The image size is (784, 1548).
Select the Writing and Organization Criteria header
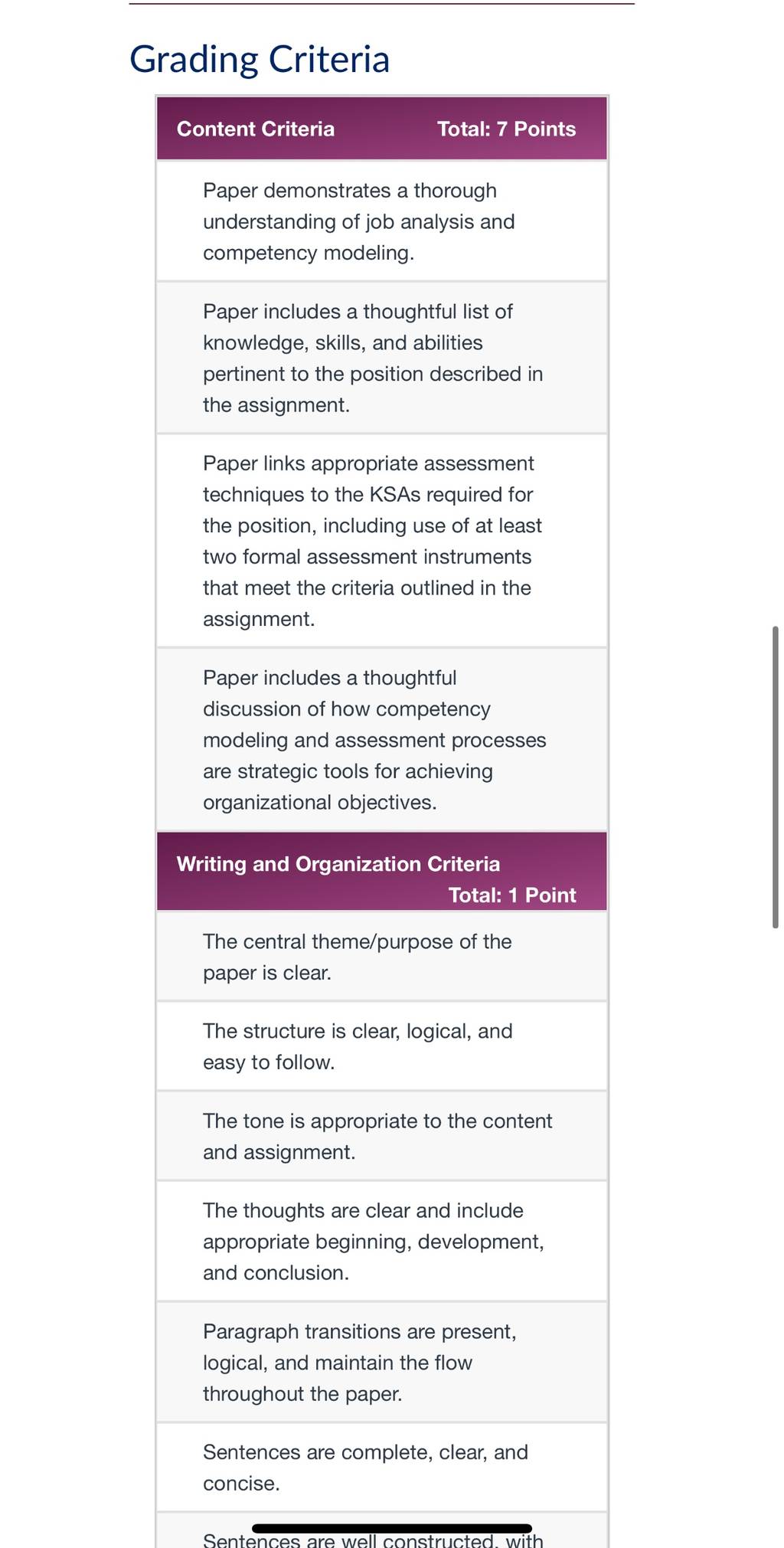coord(382,872)
